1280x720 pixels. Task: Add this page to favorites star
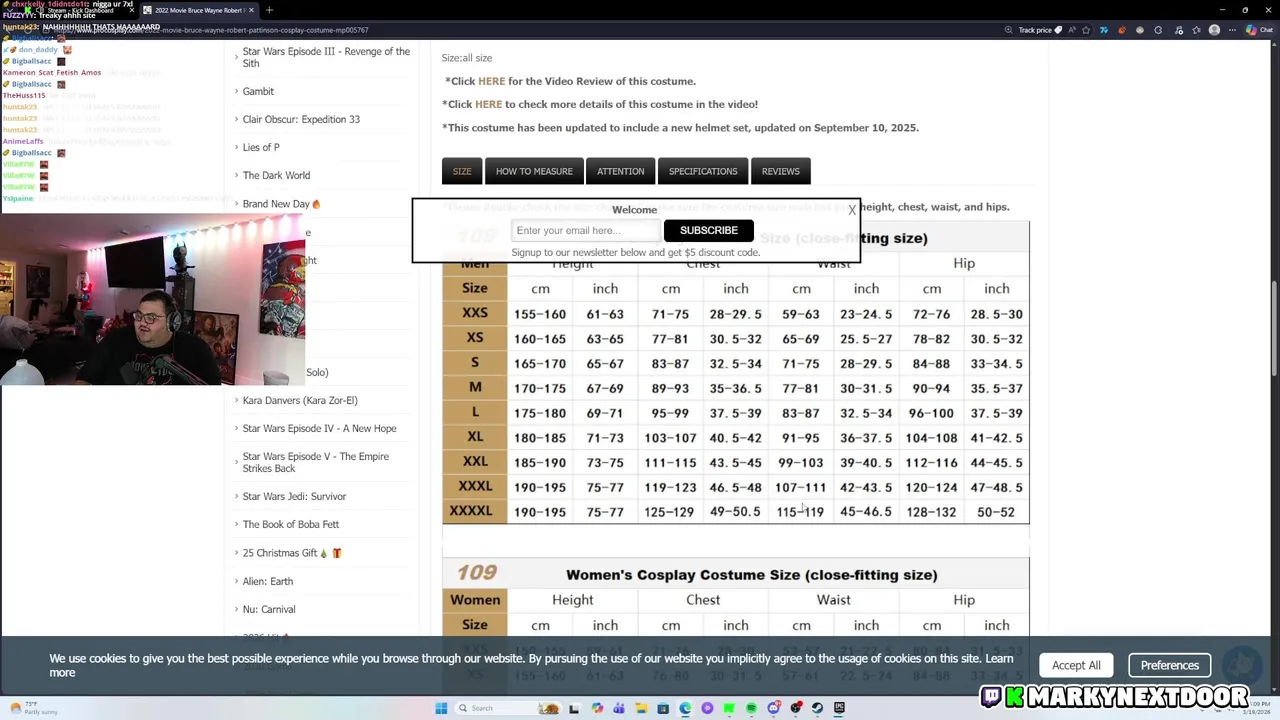pos(1086,30)
